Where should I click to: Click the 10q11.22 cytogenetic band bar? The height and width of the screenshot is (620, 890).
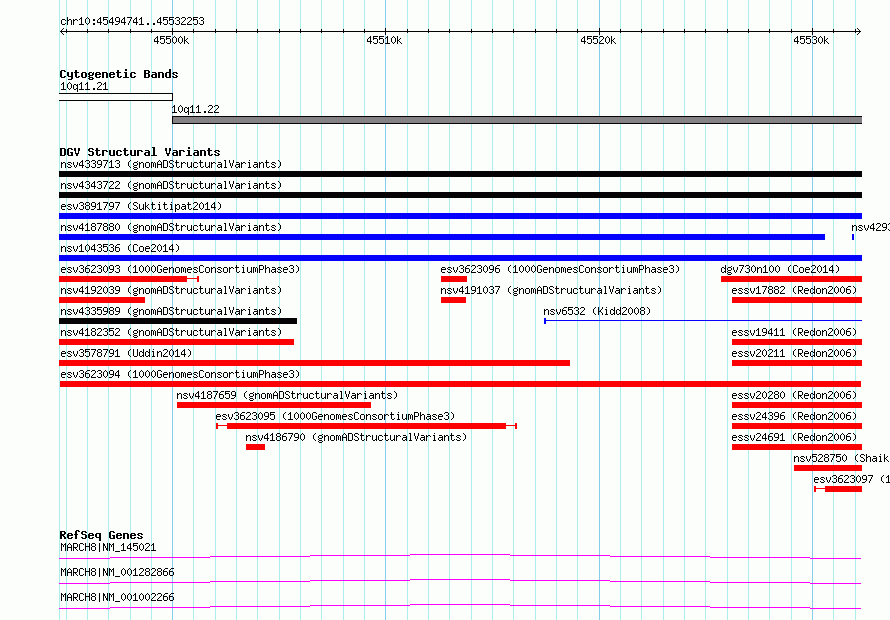(517, 120)
